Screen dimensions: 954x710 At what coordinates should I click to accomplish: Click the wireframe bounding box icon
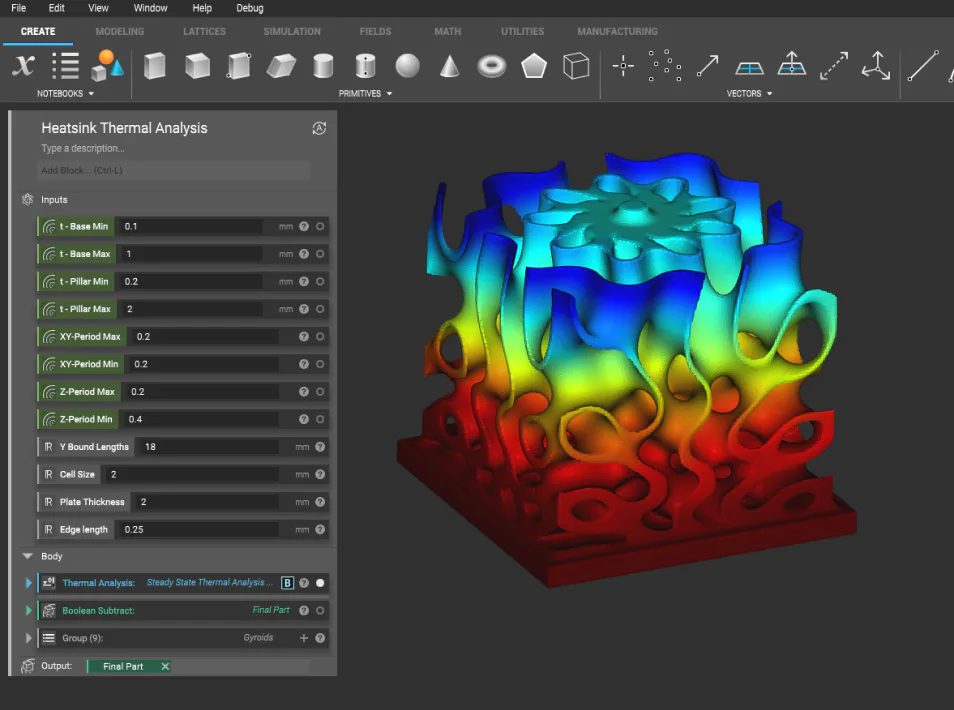(x=576, y=66)
